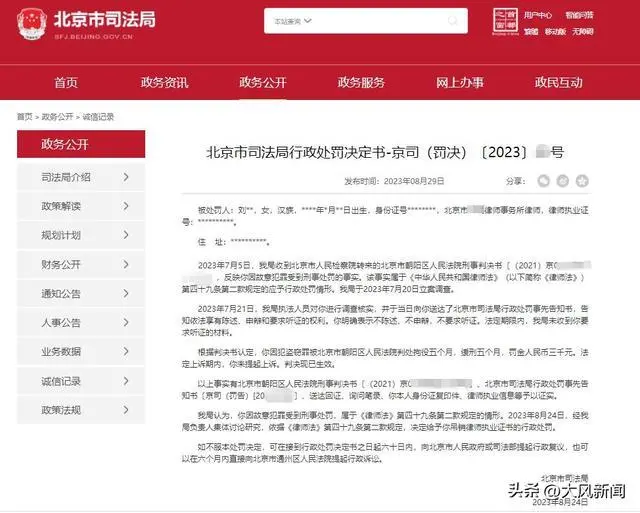Click 诚信记录 in the breadcrumb
640x513 pixels.
click(x=98, y=117)
